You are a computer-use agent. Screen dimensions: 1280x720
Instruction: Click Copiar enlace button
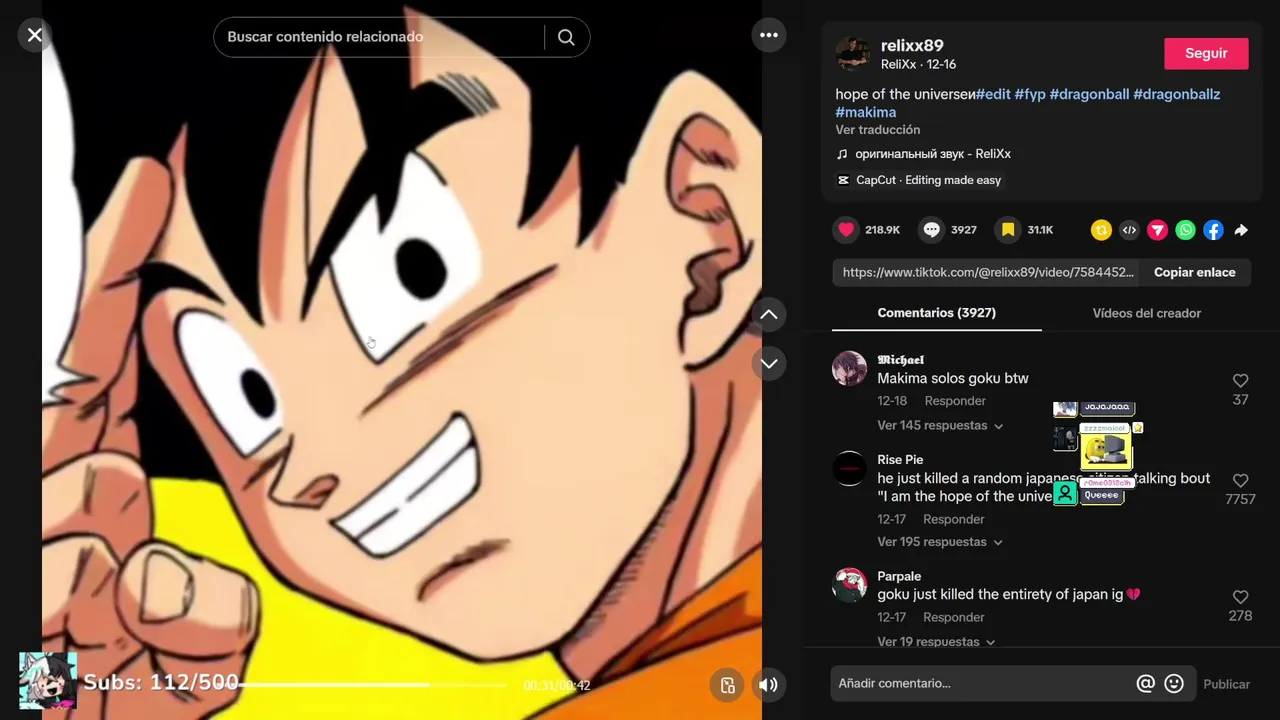click(1194, 272)
